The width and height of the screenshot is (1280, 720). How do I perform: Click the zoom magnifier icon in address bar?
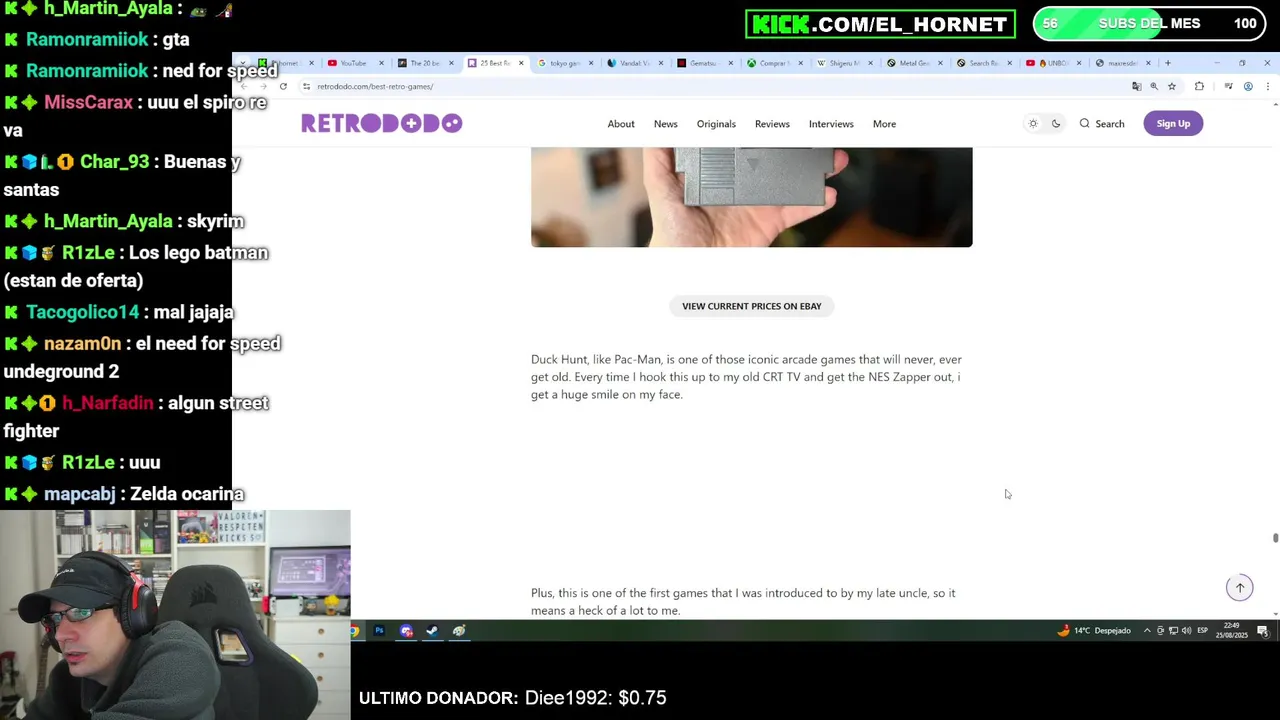1154,87
